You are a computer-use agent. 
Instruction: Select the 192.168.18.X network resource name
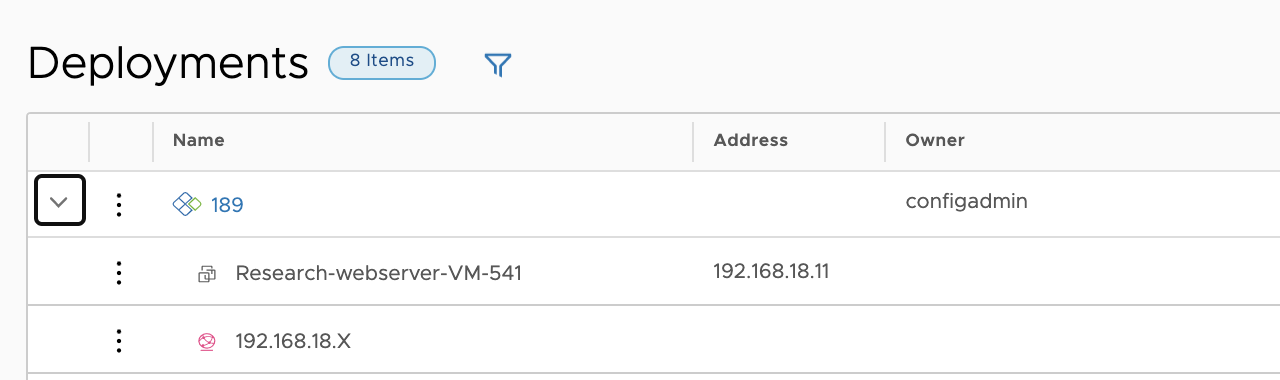293,341
